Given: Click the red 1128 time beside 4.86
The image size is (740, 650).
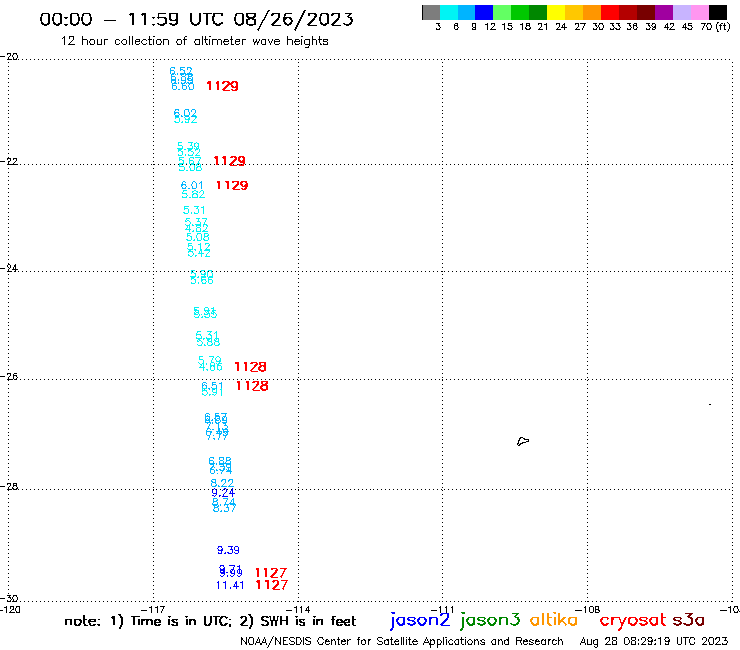Looking at the screenshot, I should click(x=250, y=367).
